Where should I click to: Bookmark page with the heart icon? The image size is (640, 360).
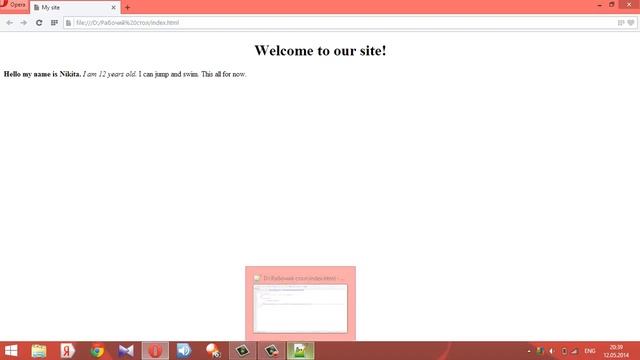pos(631,23)
